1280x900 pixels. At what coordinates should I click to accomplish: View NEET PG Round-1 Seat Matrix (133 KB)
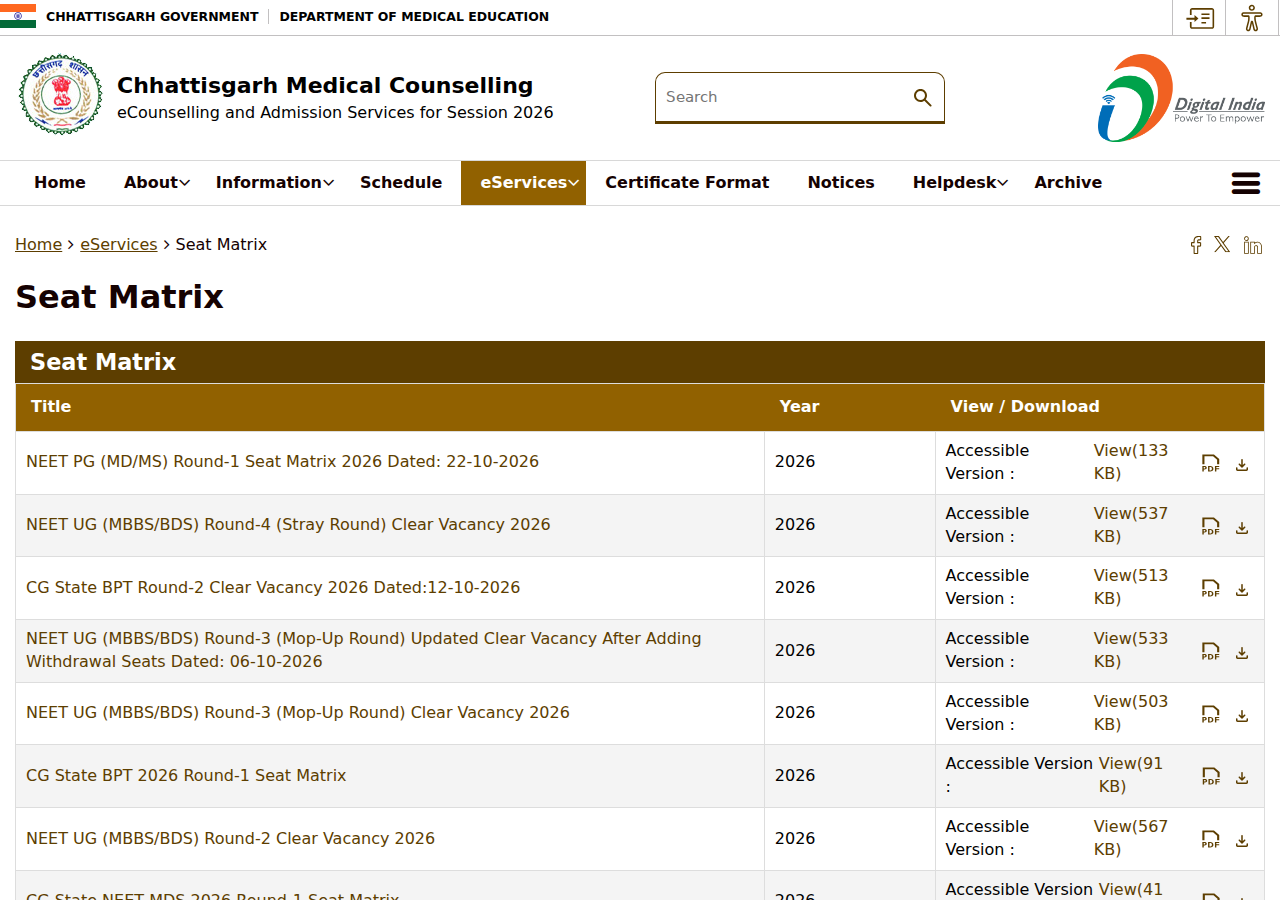pyautogui.click(x=1131, y=462)
